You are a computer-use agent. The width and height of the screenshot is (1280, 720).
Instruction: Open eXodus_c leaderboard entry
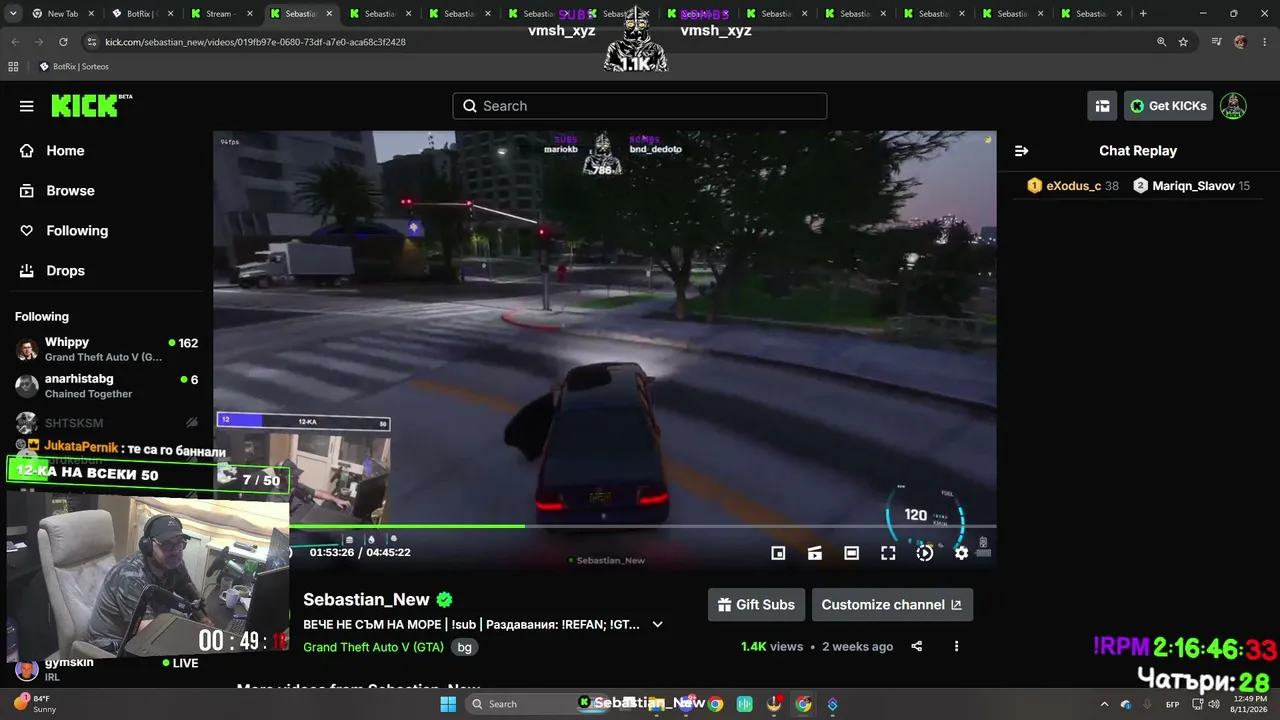[x=1073, y=186]
